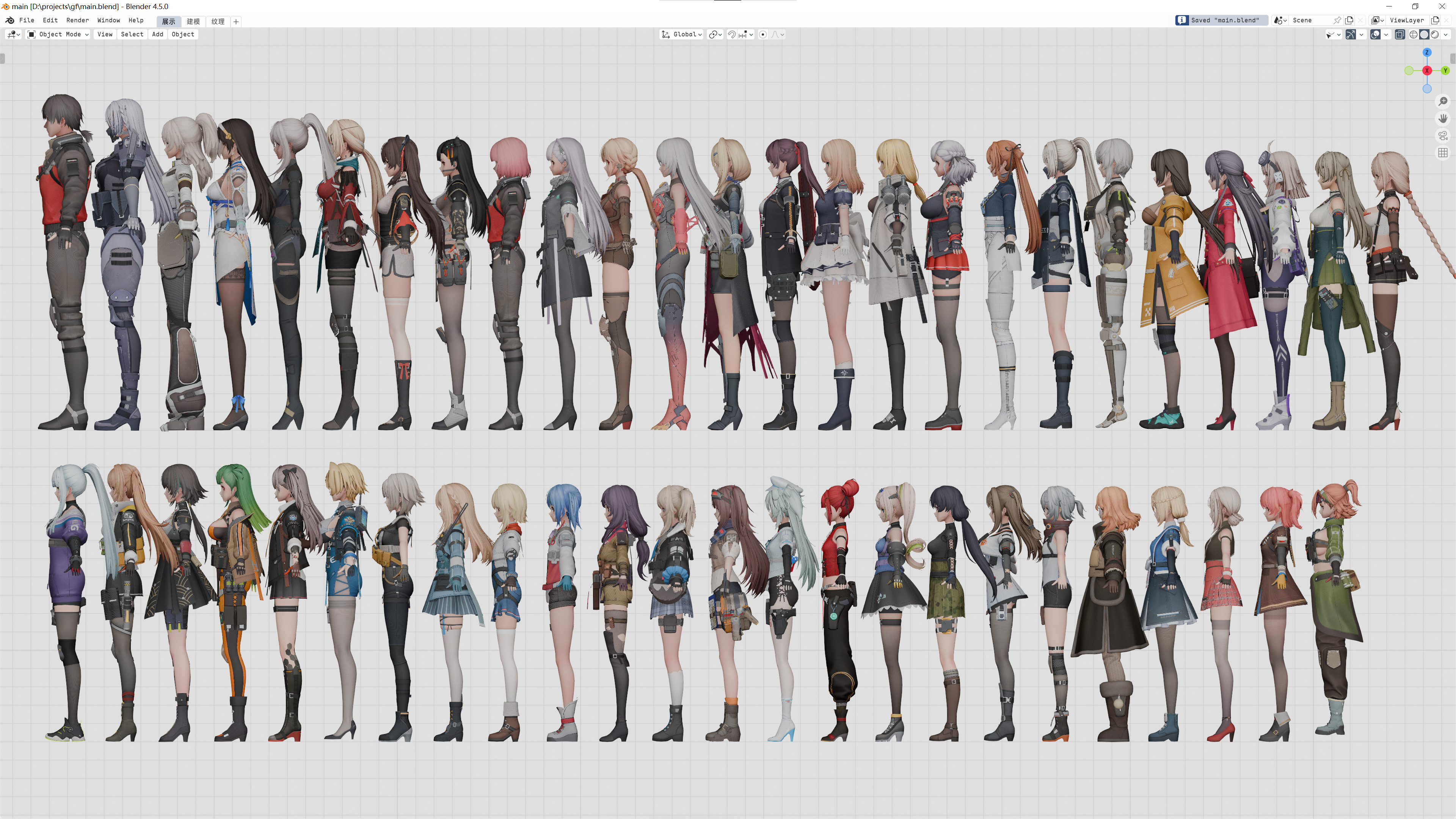This screenshot has height=819, width=1456.
Task: Click the move view hand icon
Action: click(1443, 118)
